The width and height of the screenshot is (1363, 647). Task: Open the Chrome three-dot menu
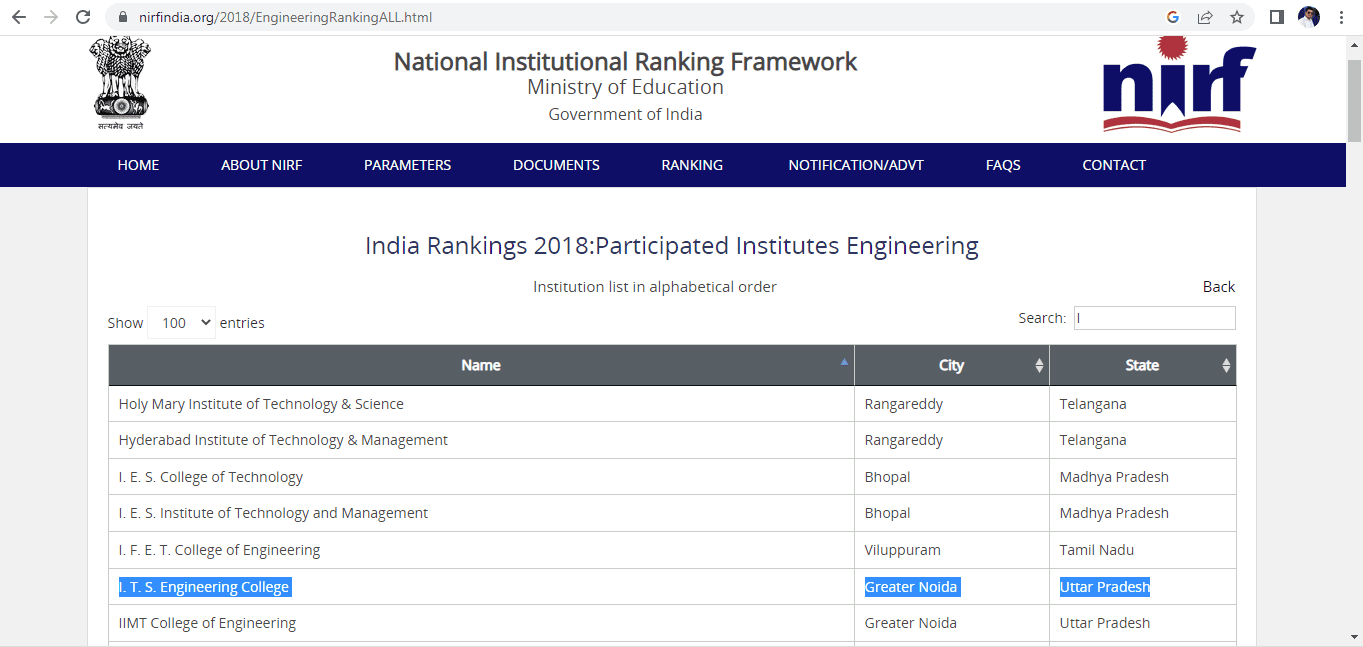point(1341,17)
